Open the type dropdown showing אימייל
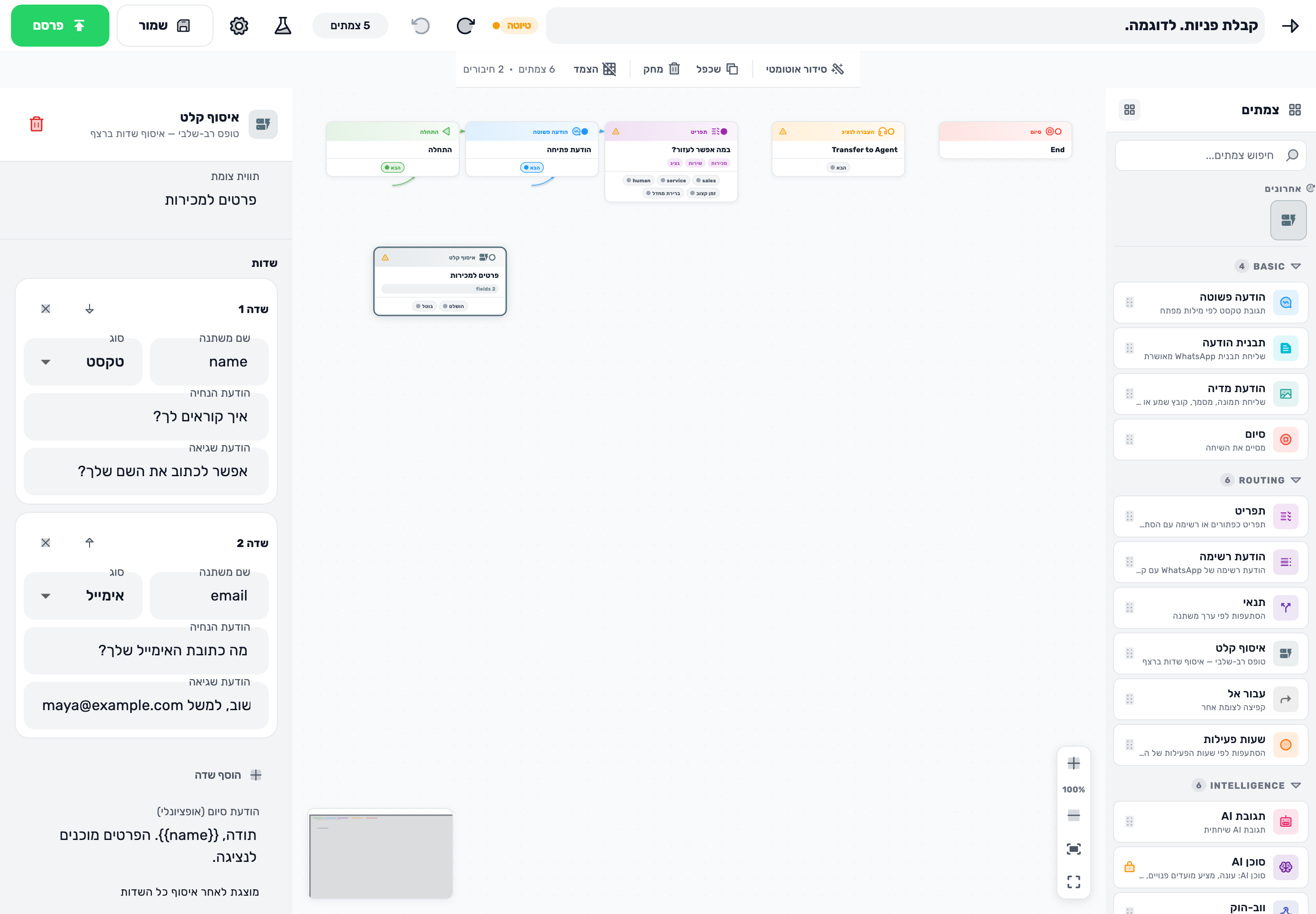The height and width of the screenshot is (914, 1316). point(83,595)
